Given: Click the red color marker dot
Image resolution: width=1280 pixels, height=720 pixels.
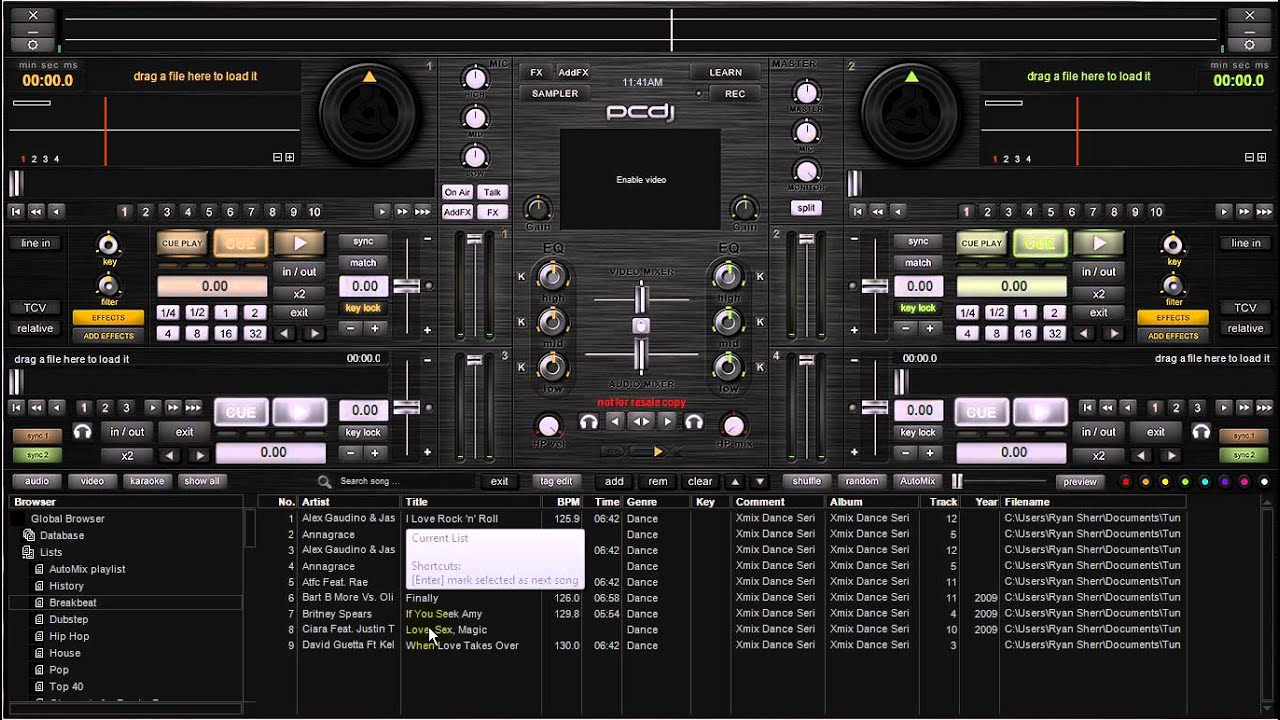Looking at the screenshot, I should pos(1125,482).
